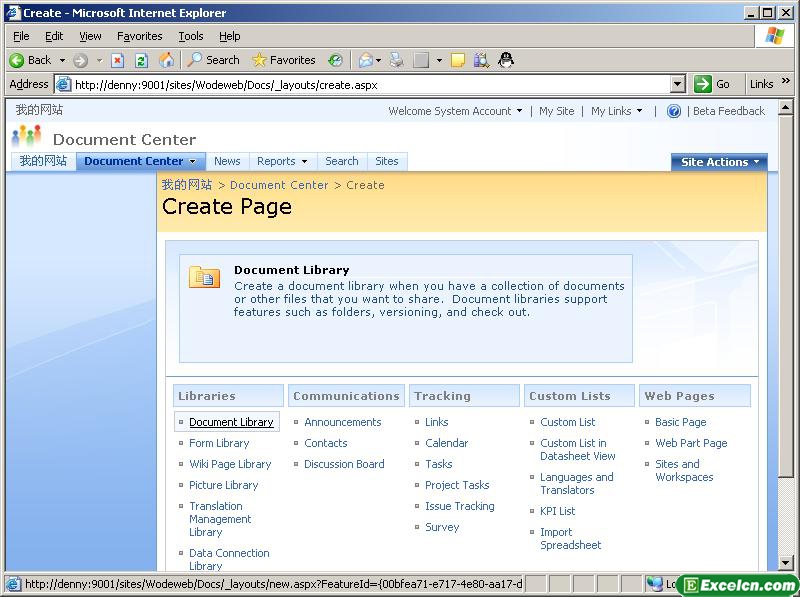This screenshot has width=800, height=597.
Task: Switch to the Search navigation tab
Action: click(x=342, y=161)
